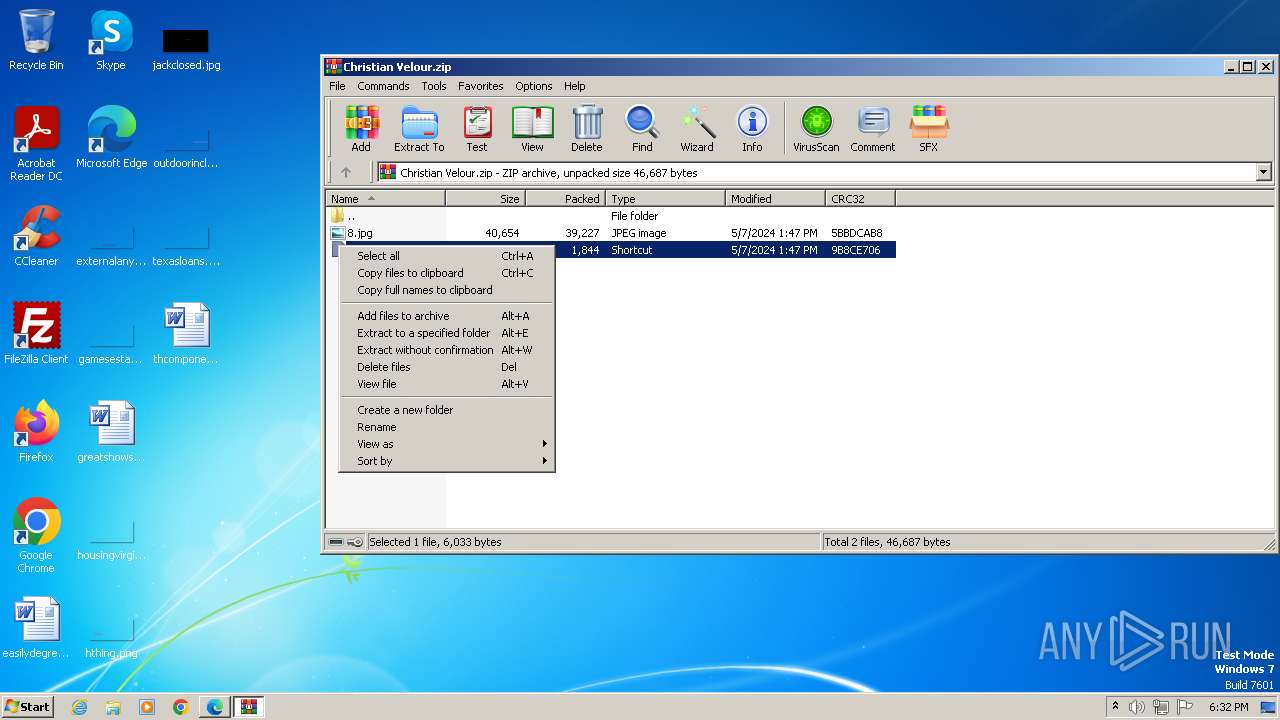This screenshot has height=720, width=1280.
Task: Select easilydegre... Word document on desktop
Action: click(36, 628)
